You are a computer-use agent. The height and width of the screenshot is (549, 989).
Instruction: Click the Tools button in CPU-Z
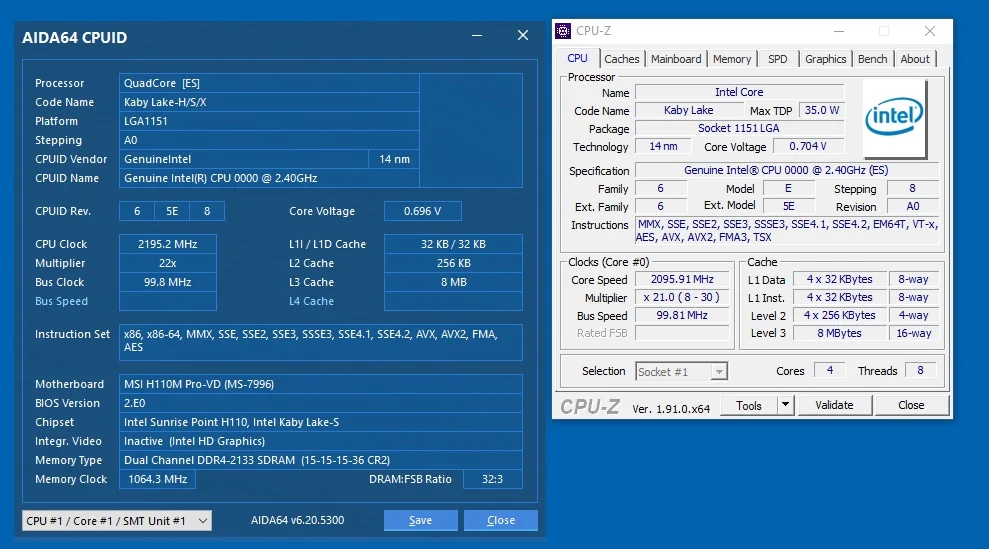pos(749,405)
